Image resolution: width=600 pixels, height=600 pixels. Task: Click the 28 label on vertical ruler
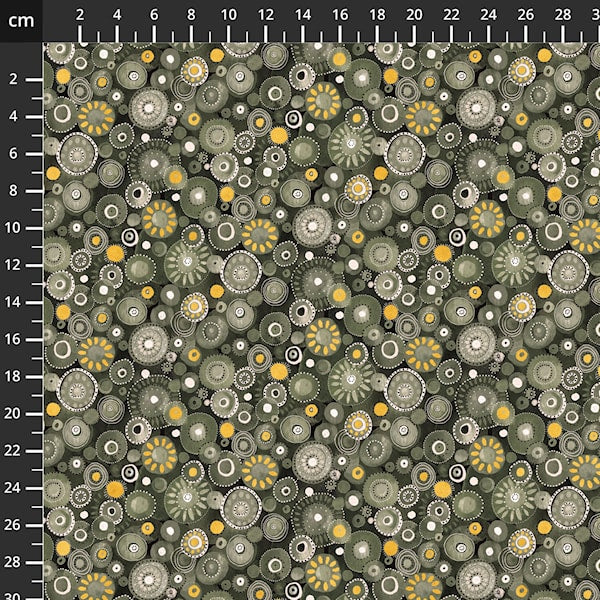(12, 562)
